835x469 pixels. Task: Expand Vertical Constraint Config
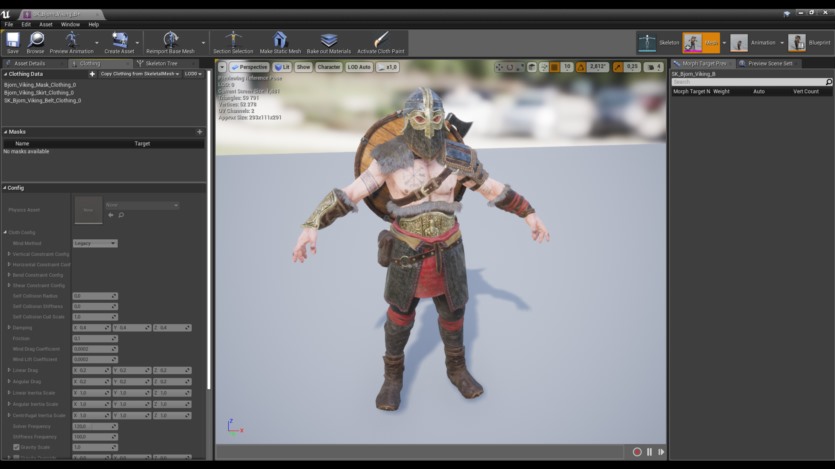[x=9, y=254]
